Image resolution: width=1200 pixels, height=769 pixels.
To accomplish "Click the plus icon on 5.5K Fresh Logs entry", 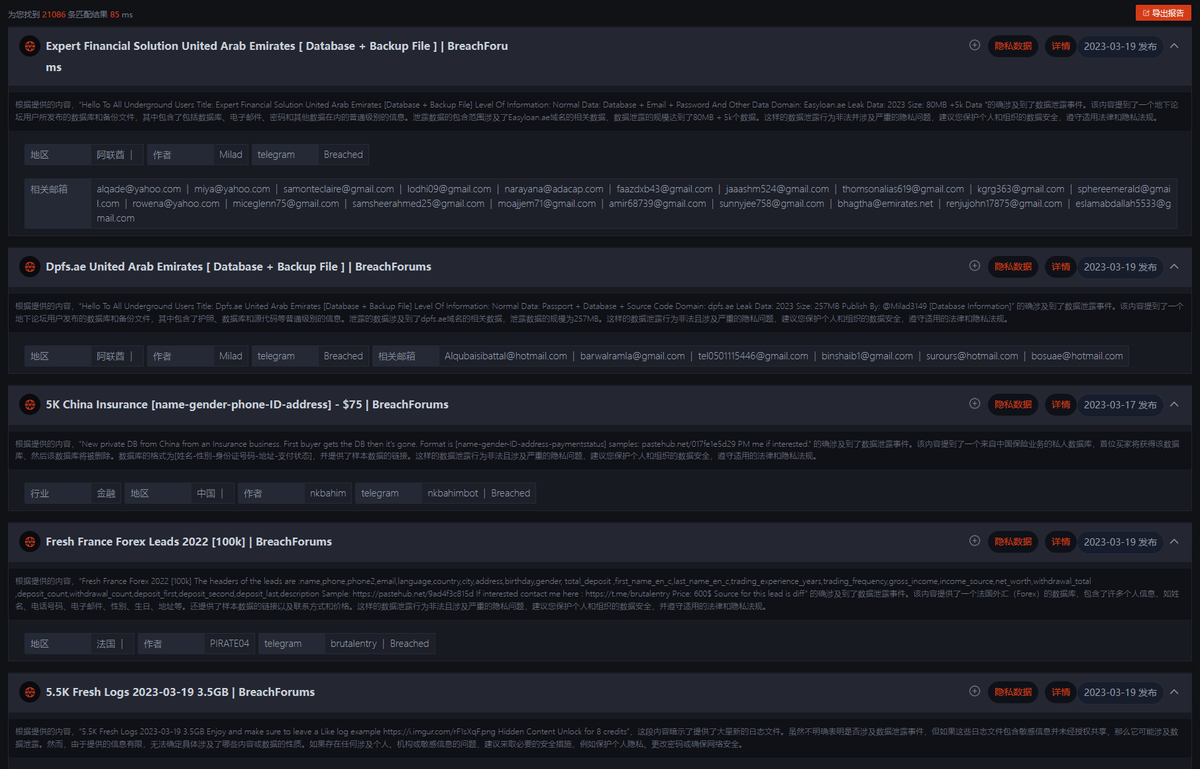I will coord(975,691).
